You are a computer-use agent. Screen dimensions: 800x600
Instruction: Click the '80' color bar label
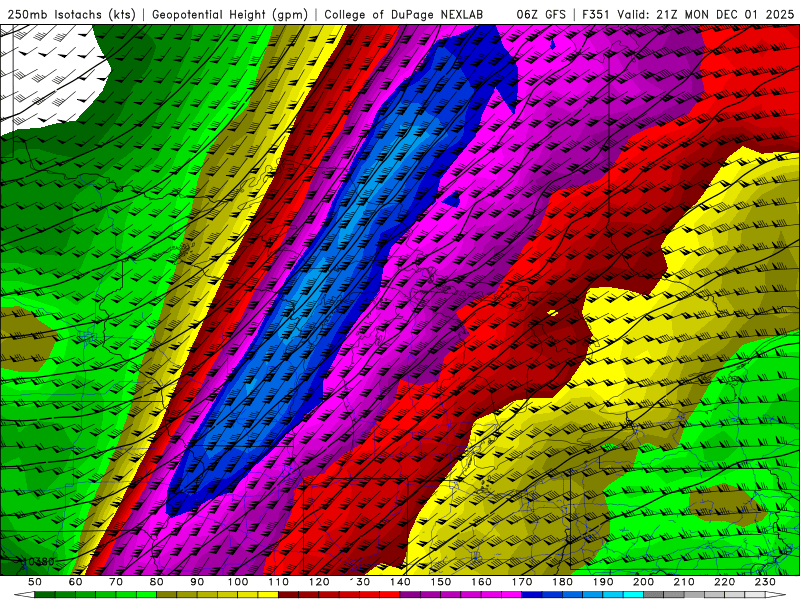[157, 582]
